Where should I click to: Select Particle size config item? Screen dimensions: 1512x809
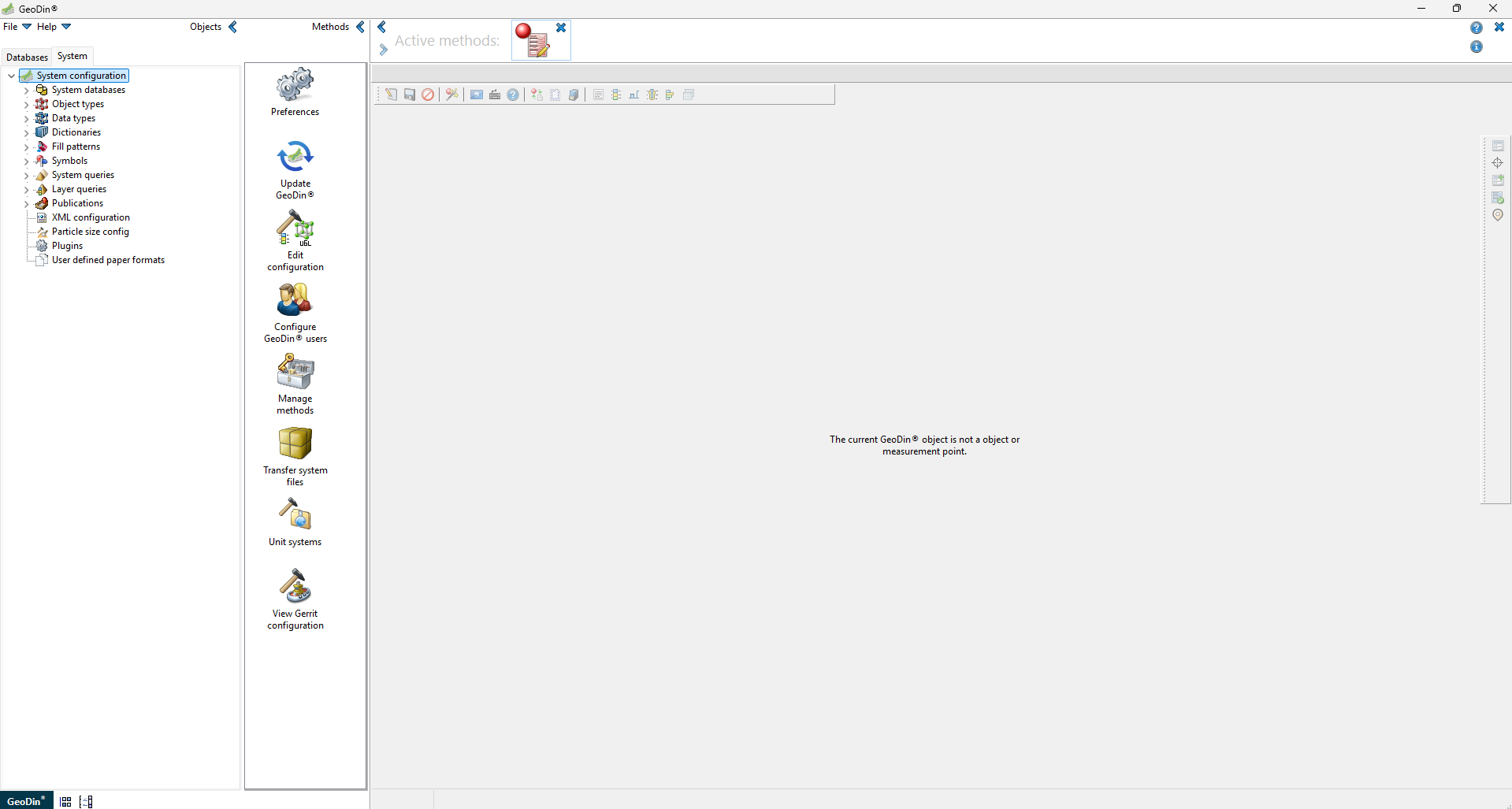[90, 232]
